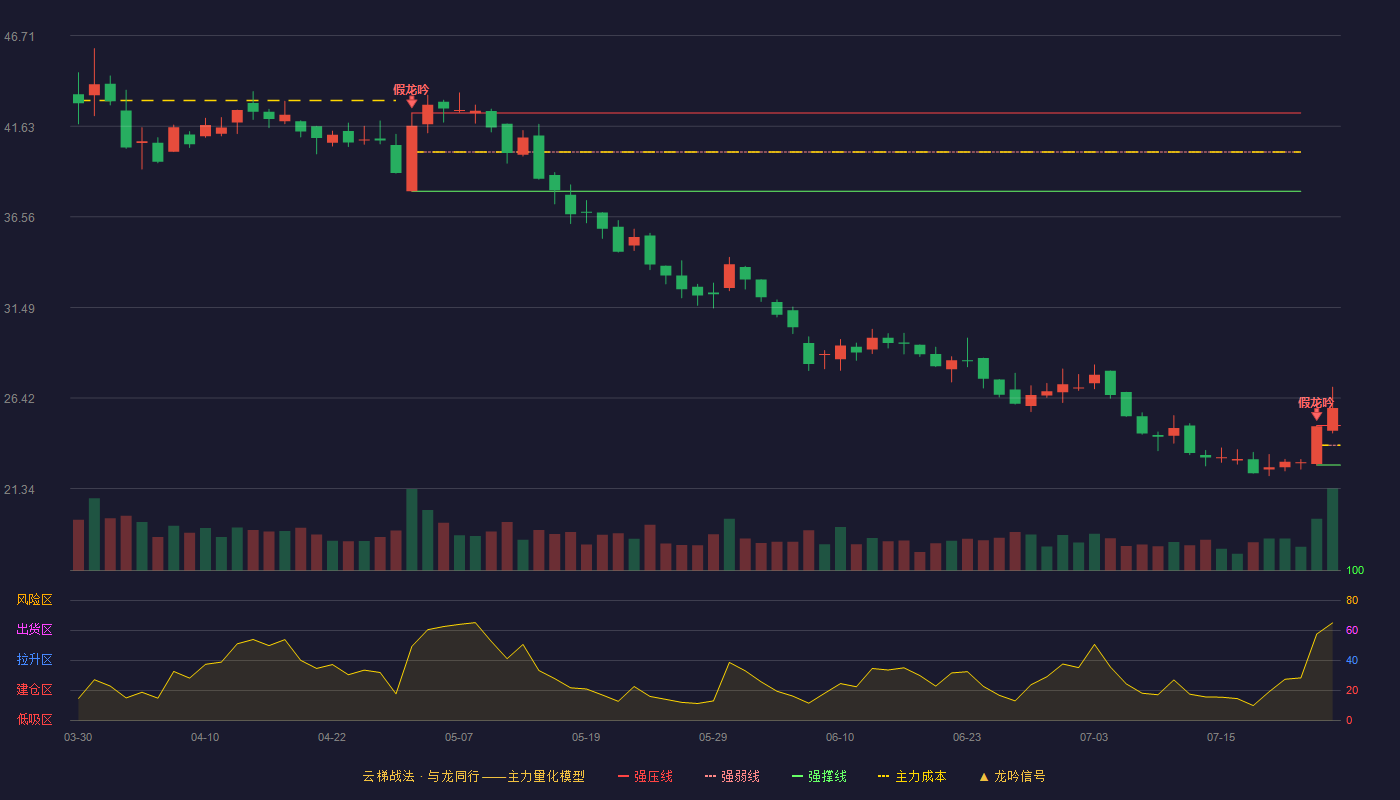Click the red down arrow under left 假龙吟
This screenshot has width=1400, height=800.
[412, 102]
